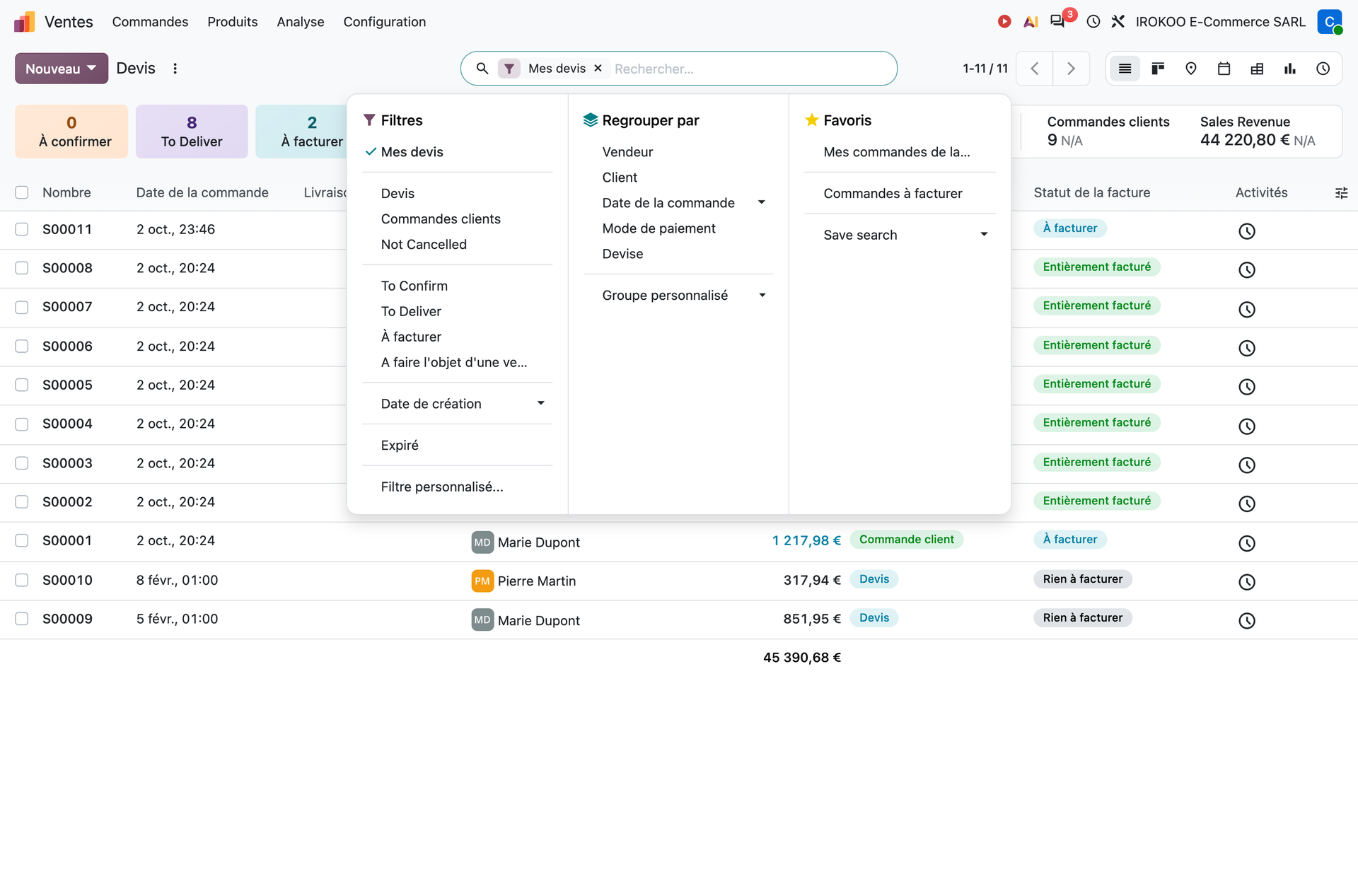
Task: Open the Groupe personnalisé dropdown
Action: coord(678,296)
